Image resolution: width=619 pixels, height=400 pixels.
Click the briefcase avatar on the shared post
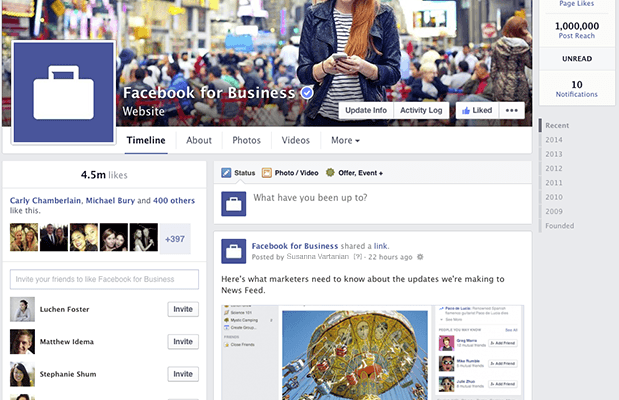(x=234, y=251)
